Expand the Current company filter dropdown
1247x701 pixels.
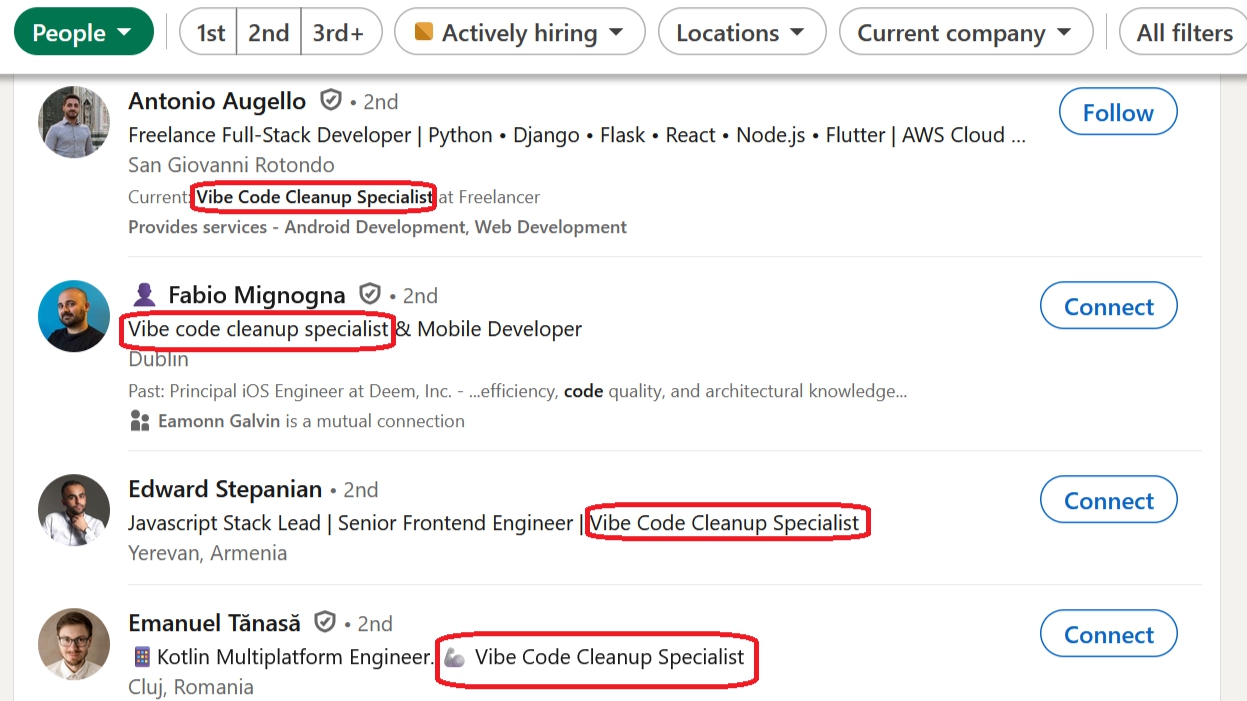[x=964, y=32]
